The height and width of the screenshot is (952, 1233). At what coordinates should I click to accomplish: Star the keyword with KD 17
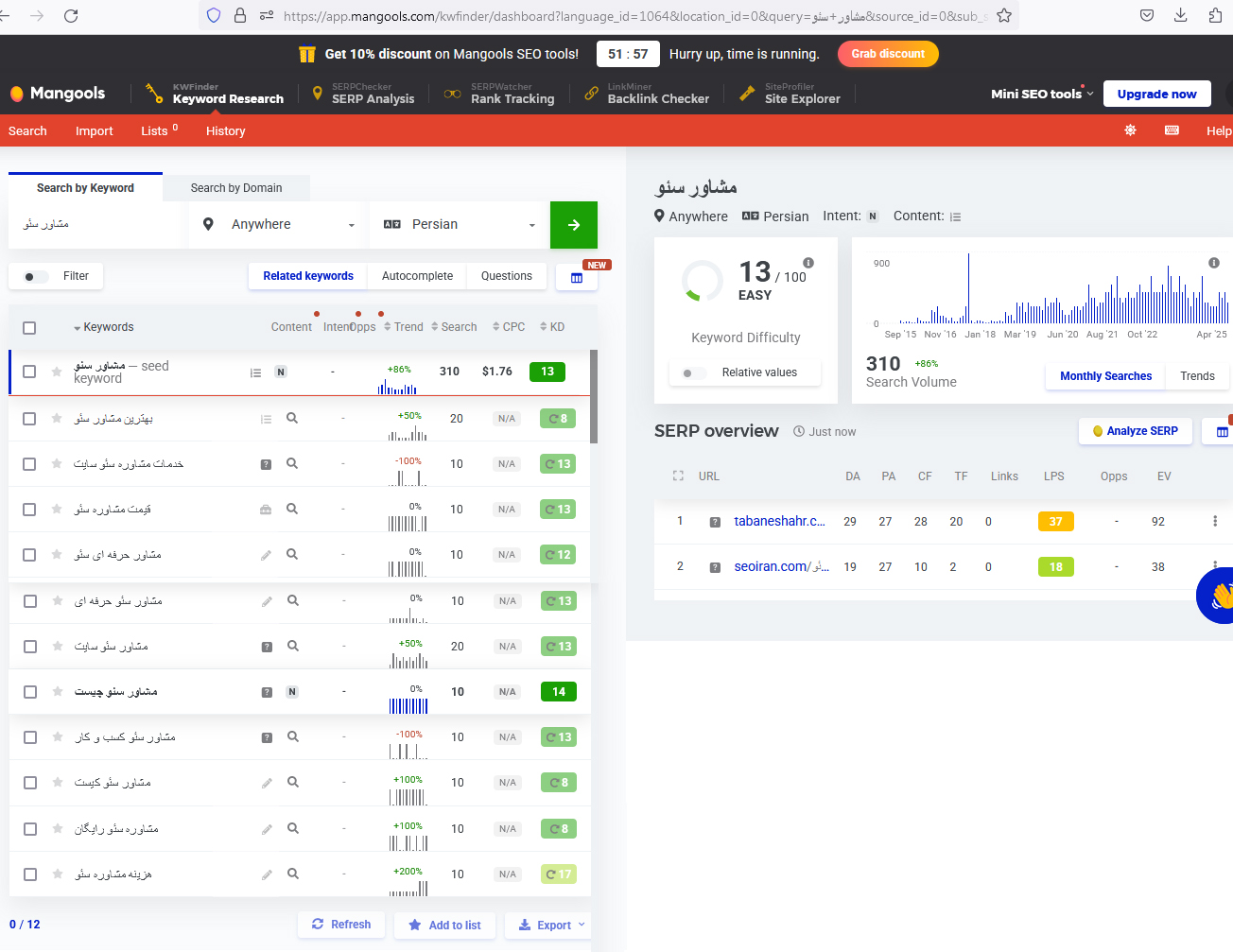tap(57, 874)
